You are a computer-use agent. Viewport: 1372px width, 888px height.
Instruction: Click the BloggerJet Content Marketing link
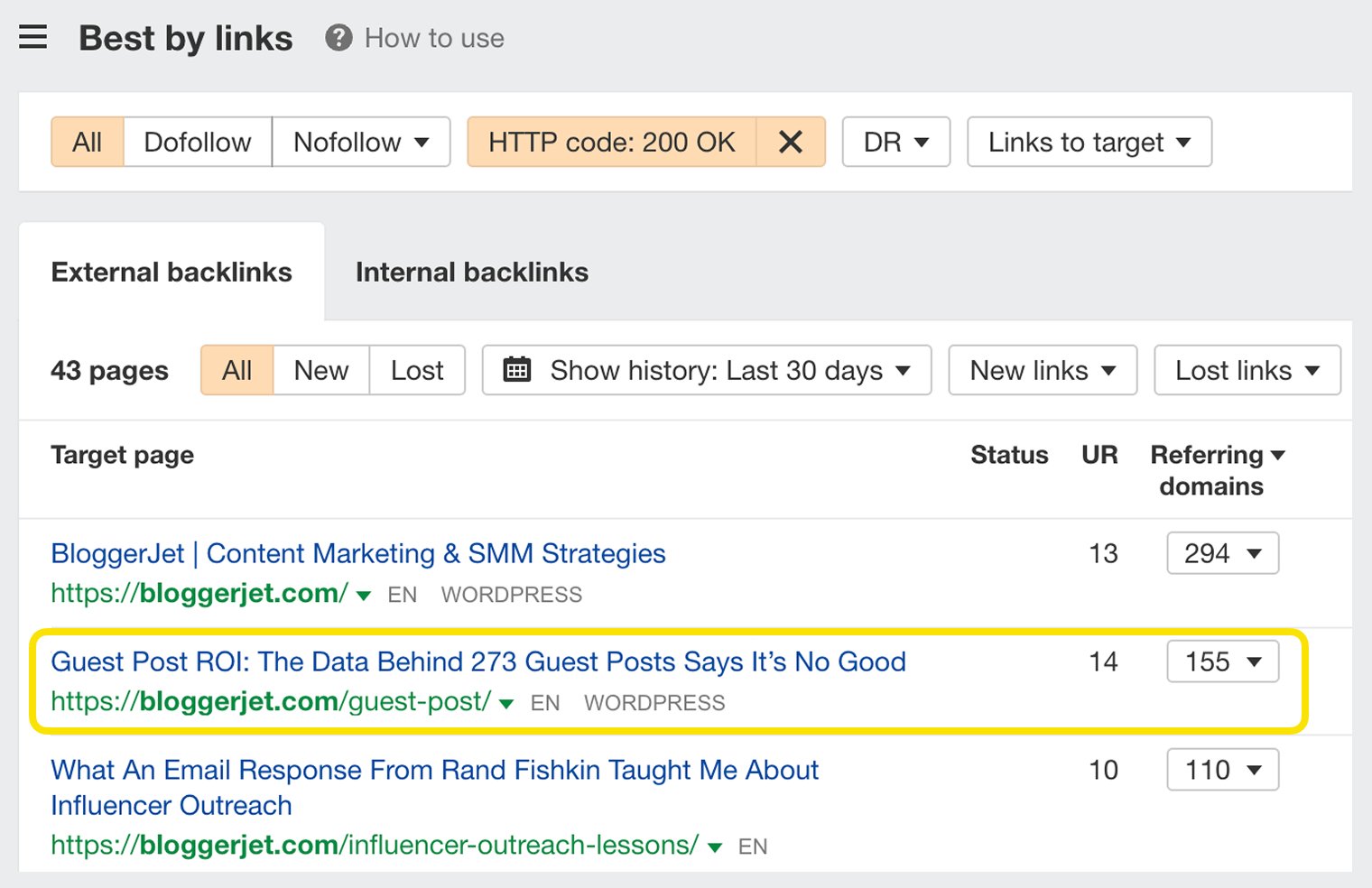358,553
